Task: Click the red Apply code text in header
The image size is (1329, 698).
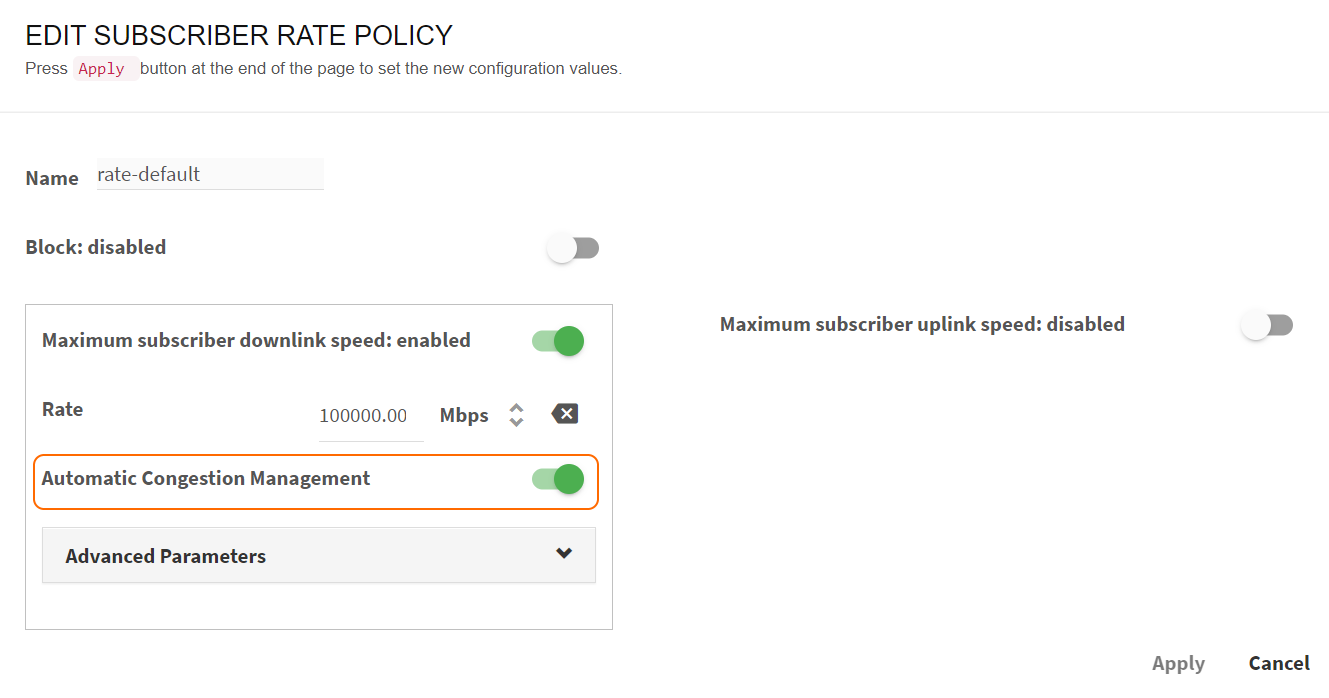Action: 102,69
